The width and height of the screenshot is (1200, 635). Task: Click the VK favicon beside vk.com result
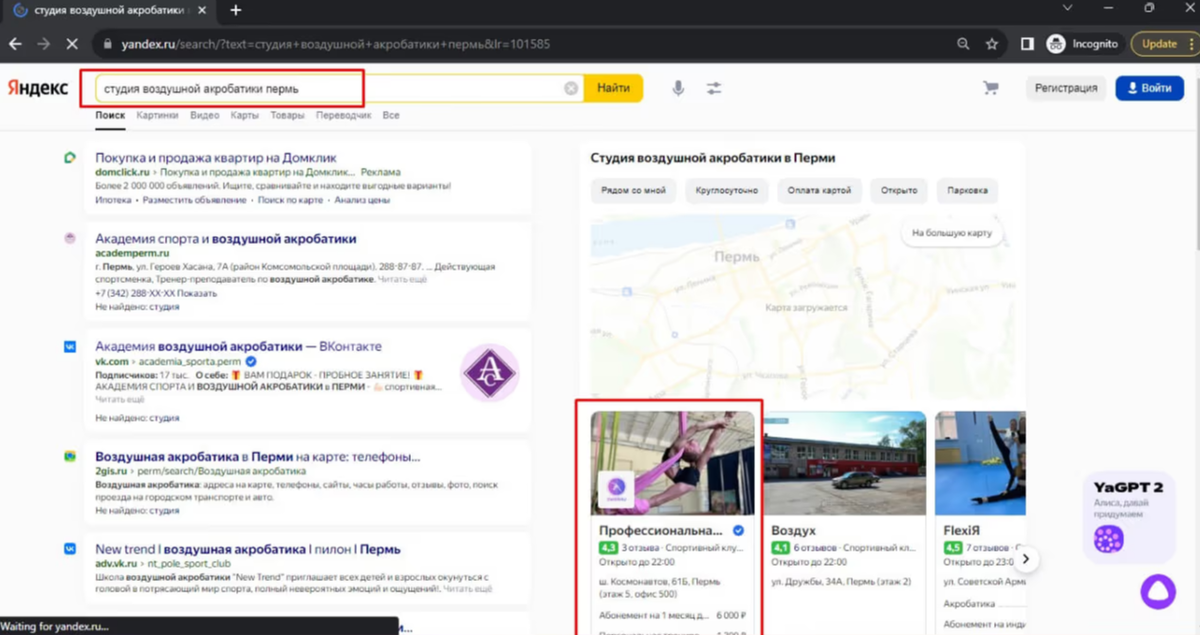(70, 346)
